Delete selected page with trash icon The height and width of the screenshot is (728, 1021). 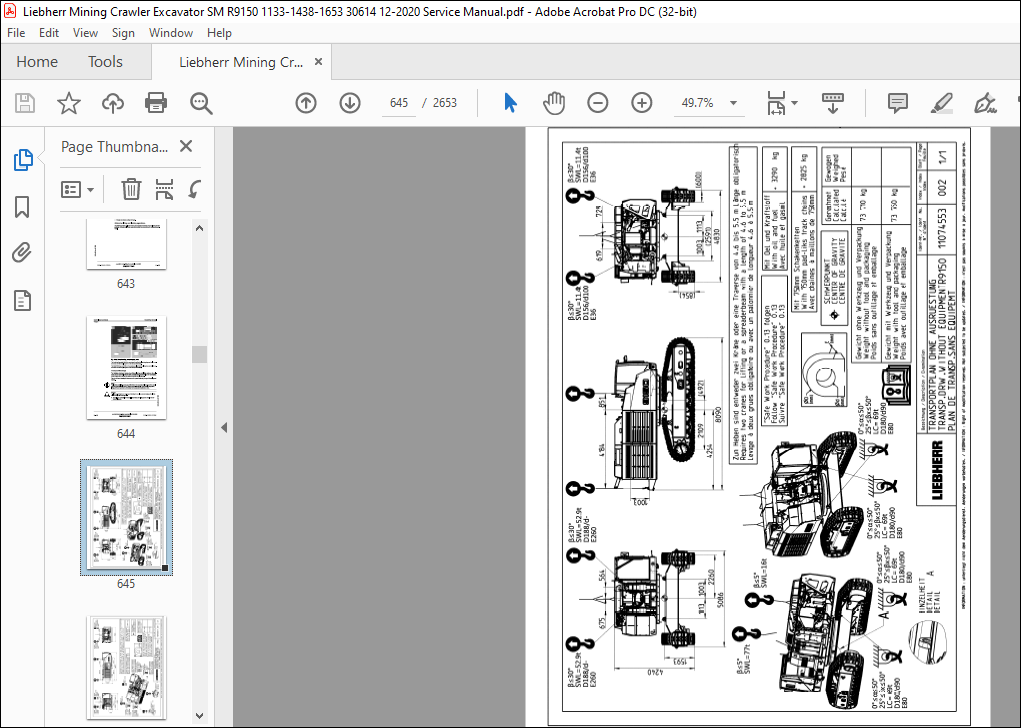[131, 189]
